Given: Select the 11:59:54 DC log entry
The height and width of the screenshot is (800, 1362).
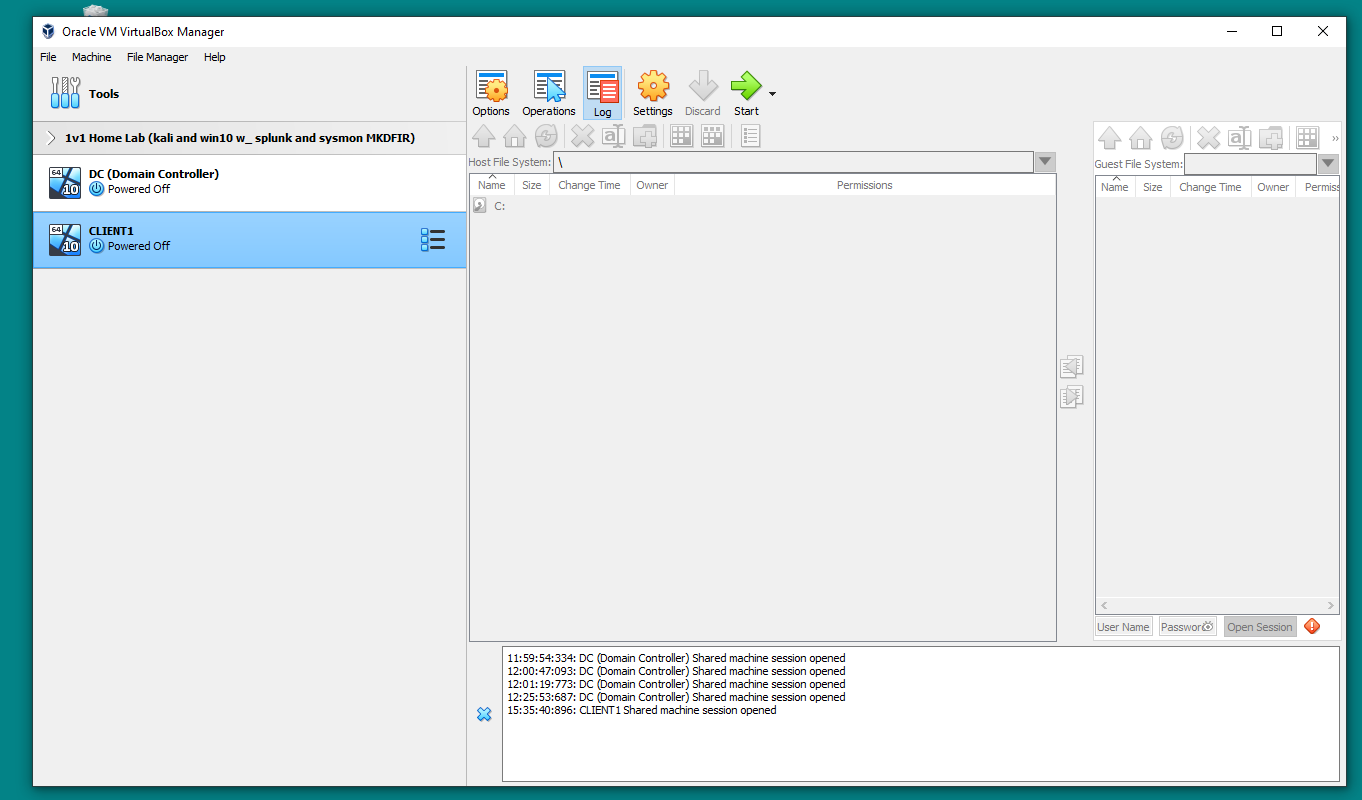Looking at the screenshot, I should point(676,658).
